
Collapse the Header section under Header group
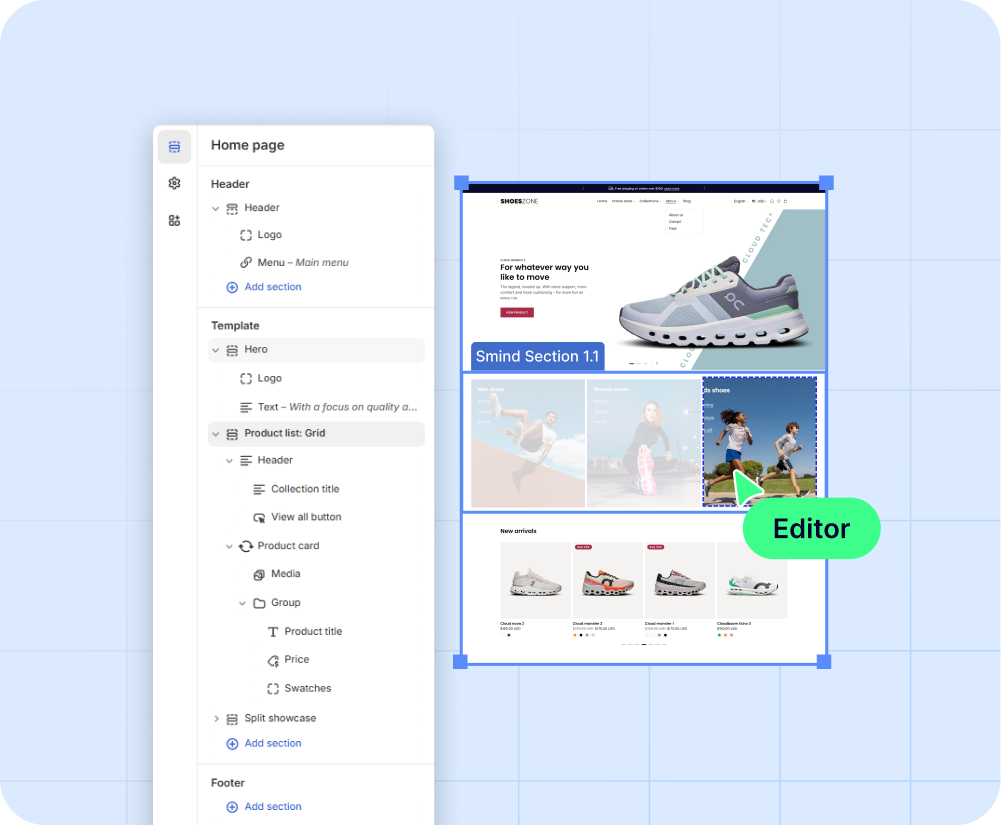coord(216,208)
